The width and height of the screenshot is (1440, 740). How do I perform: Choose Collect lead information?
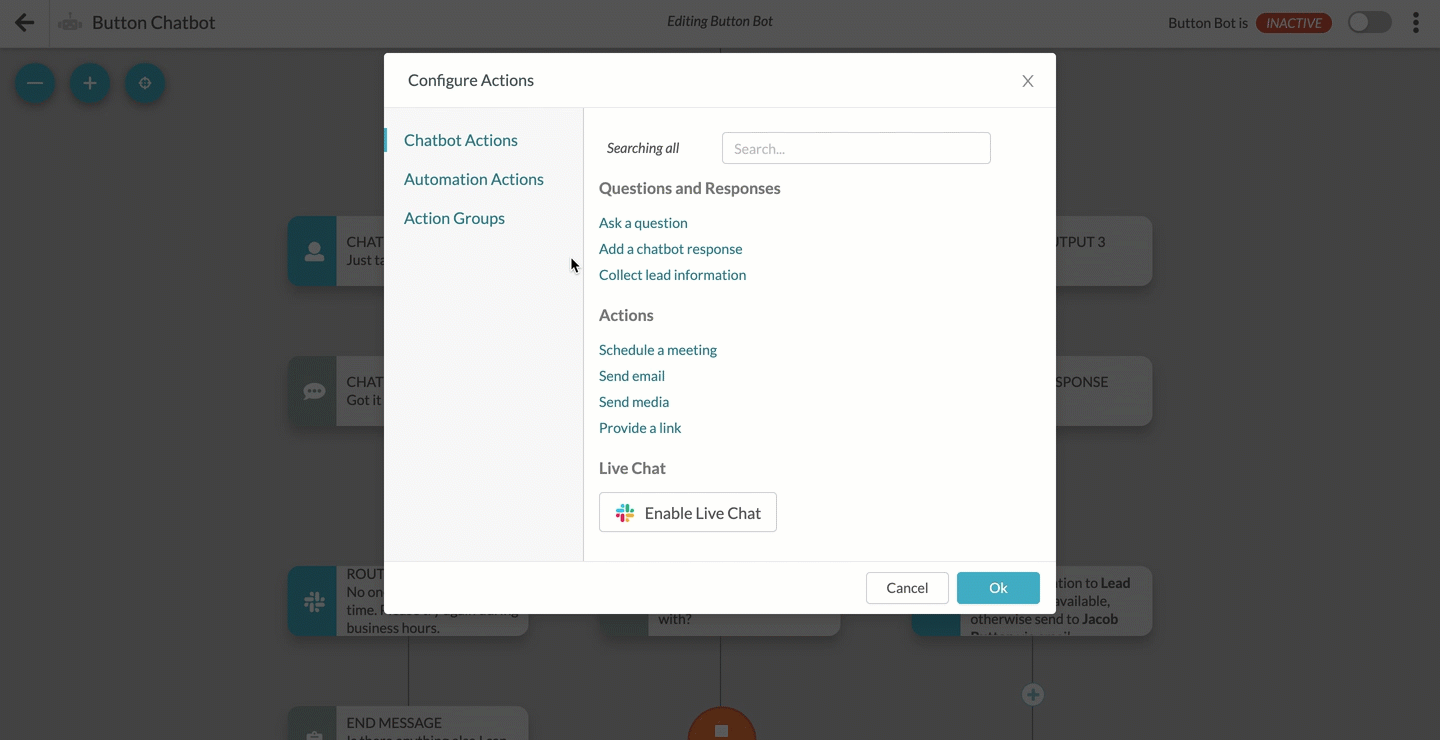(x=672, y=275)
